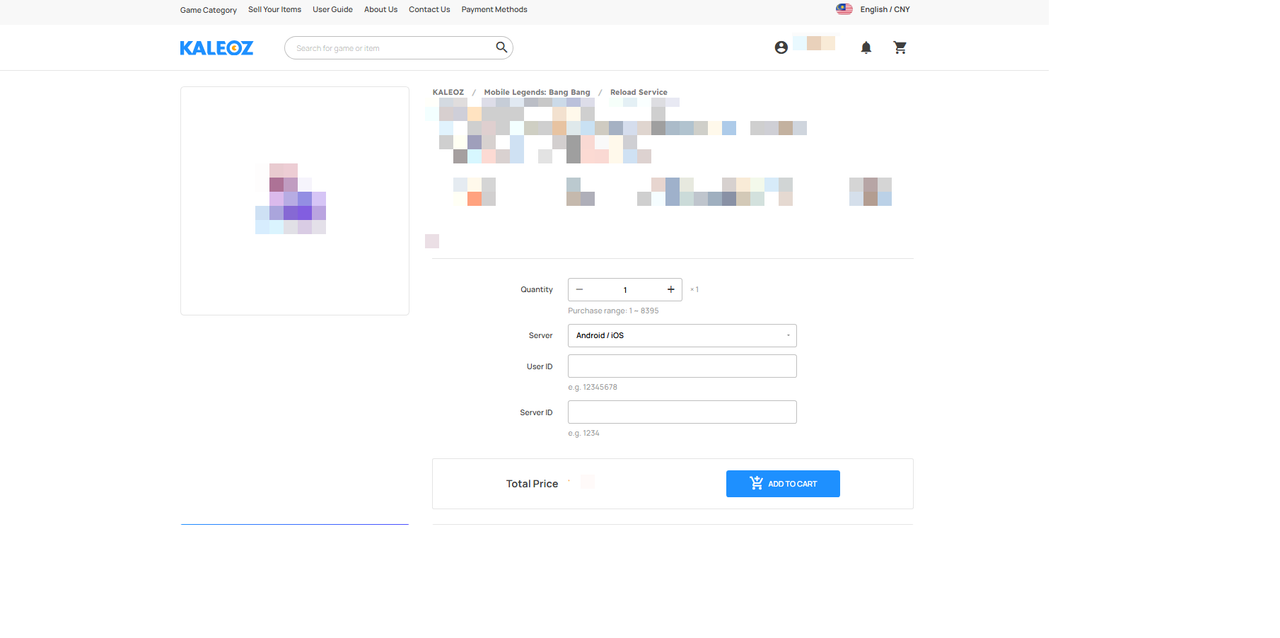
Task: Click the product image thumbnail
Action: (295, 200)
